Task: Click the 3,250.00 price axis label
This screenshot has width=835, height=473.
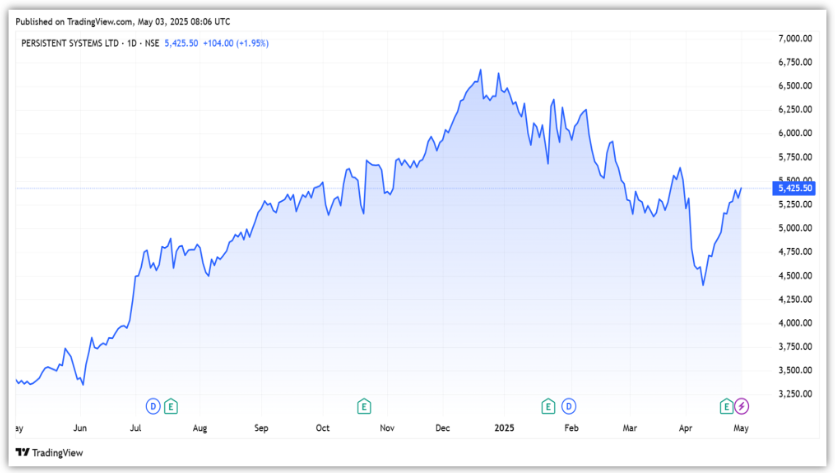Action: coord(794,394)
